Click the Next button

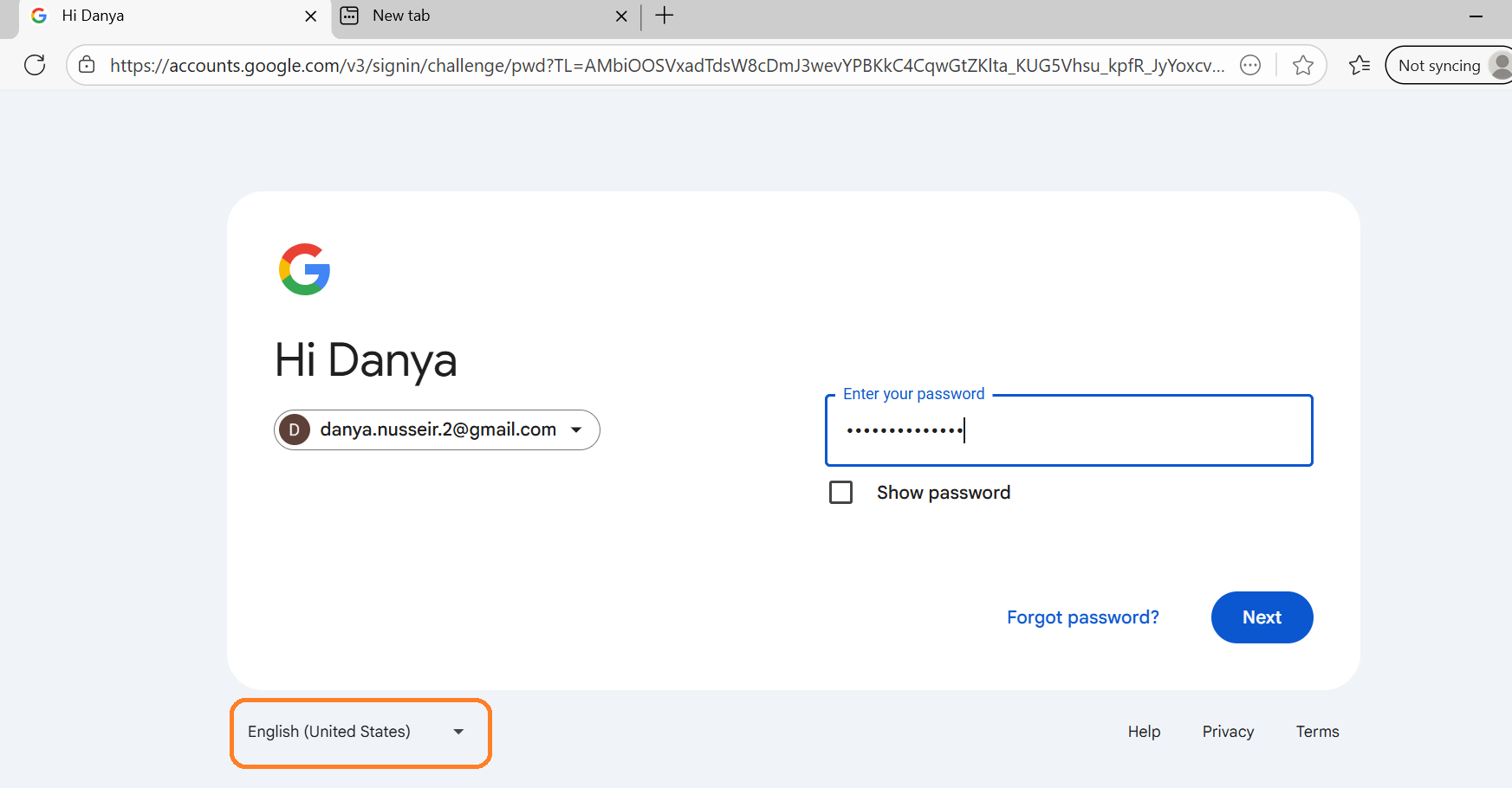(x=1262, y=617)
